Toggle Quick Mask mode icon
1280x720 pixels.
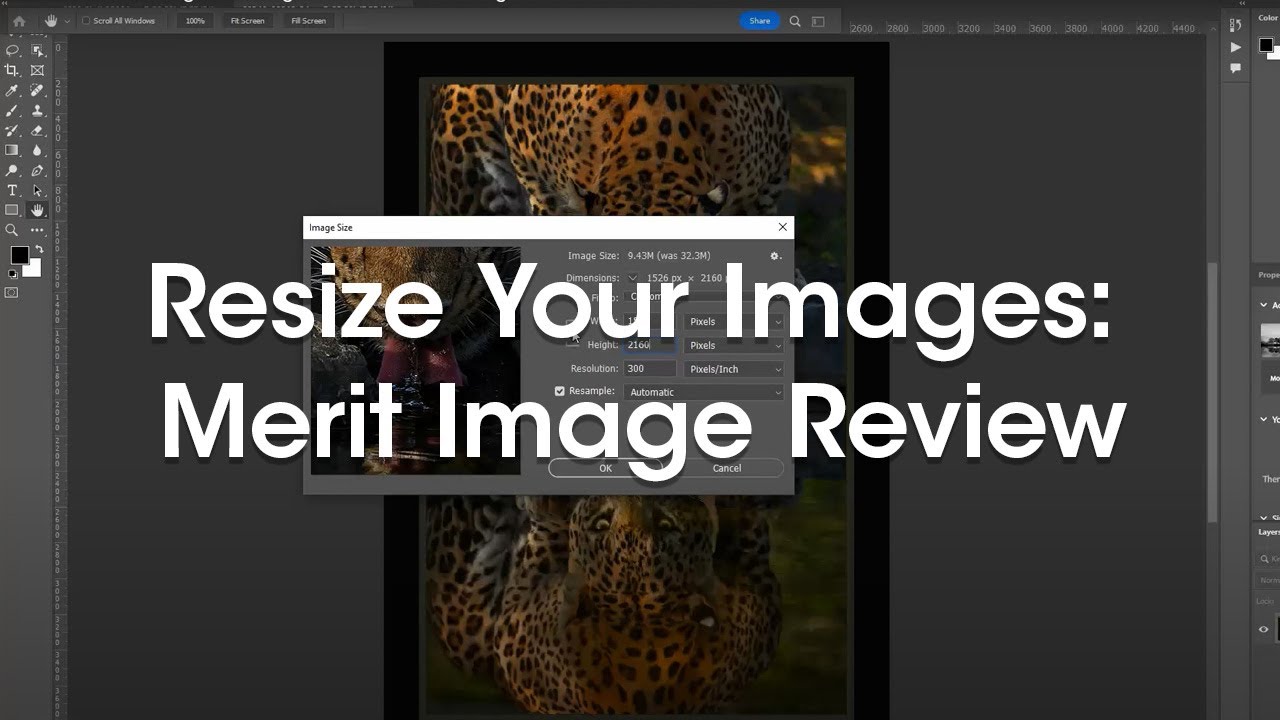click(12, 293)
